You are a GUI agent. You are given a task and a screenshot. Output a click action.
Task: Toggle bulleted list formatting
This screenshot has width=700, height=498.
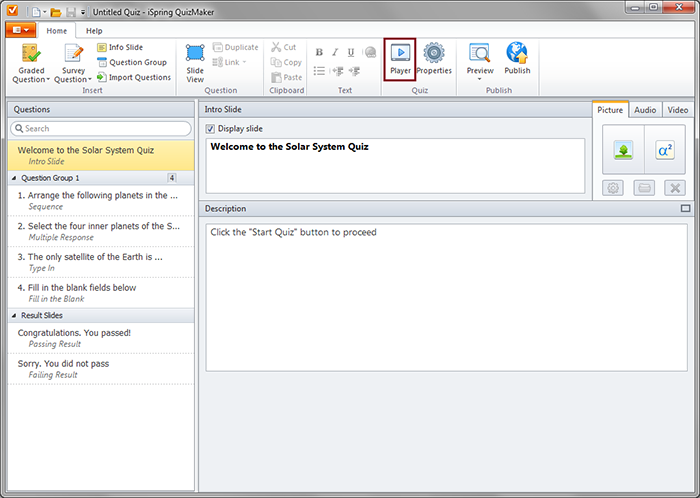click(319, 71)
